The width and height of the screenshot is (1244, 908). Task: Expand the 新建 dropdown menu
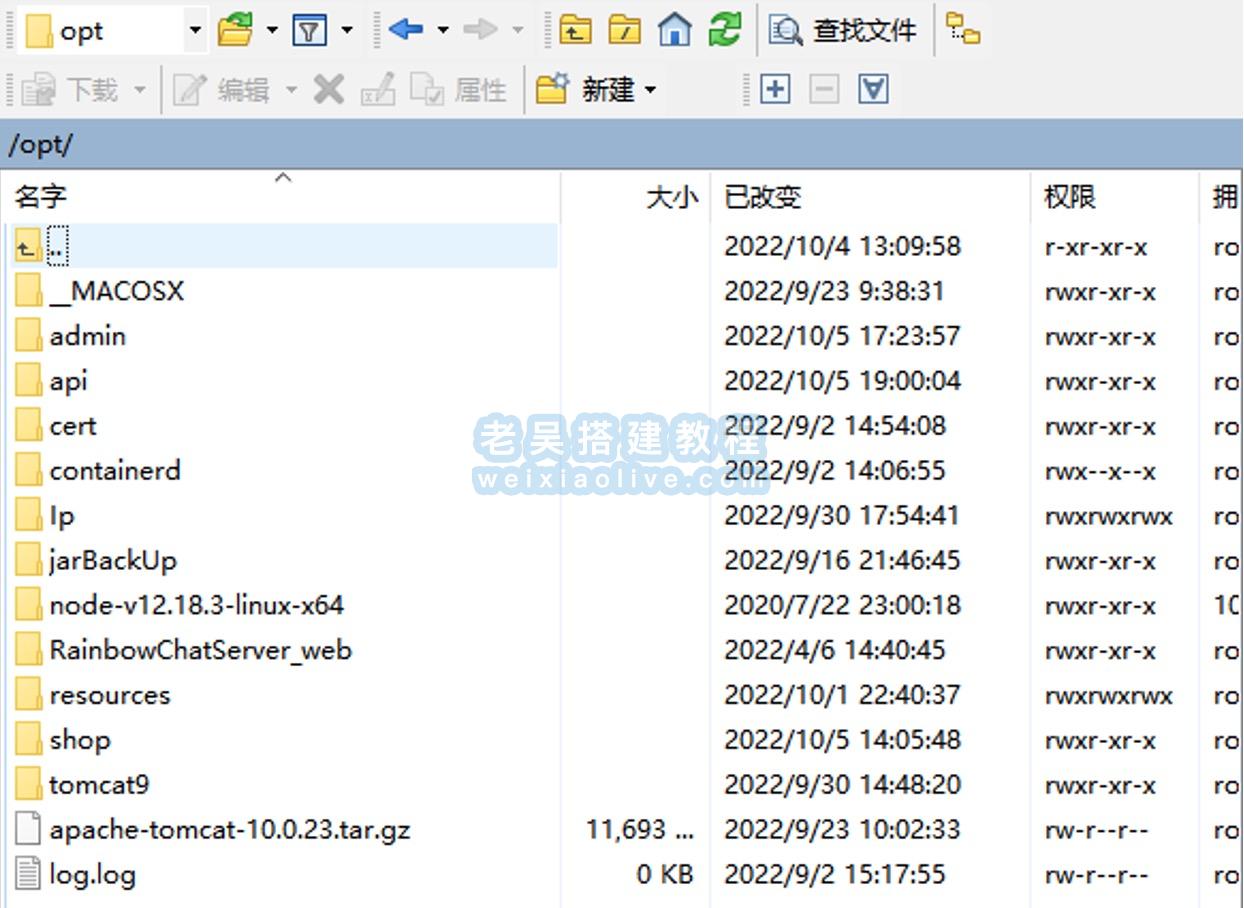651,91
